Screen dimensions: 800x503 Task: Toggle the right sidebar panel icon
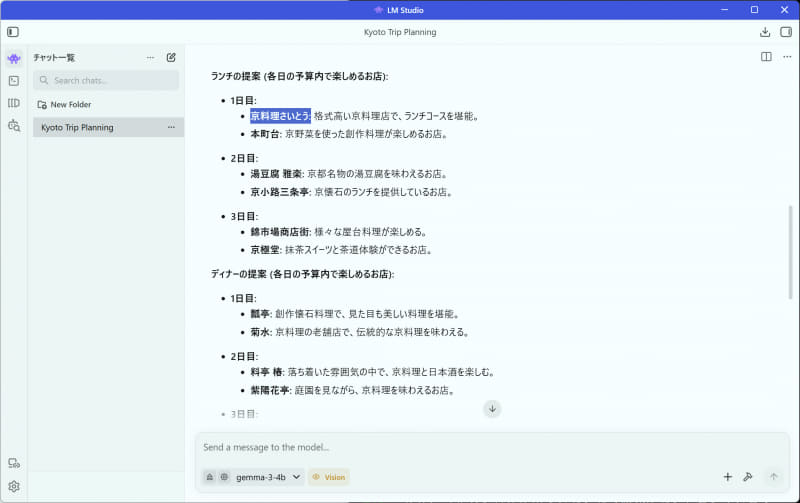point(786,32)
